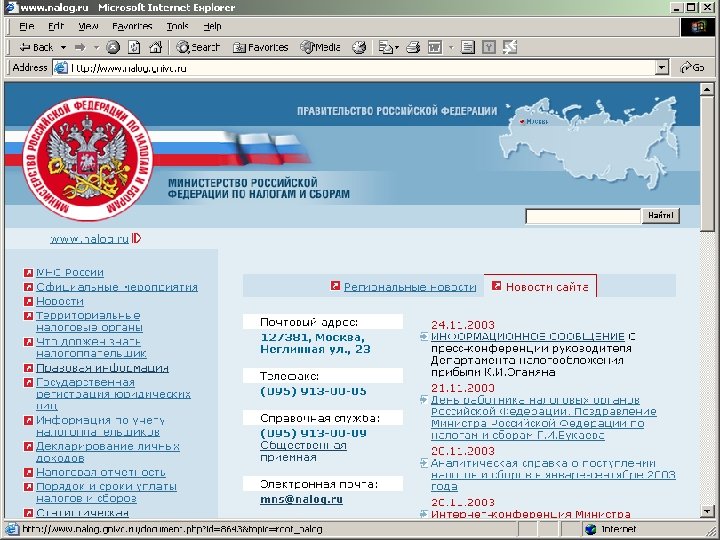720x540 pixels.
Task: Refresh the page with the Refresh icon
Action: click(134, 47)
